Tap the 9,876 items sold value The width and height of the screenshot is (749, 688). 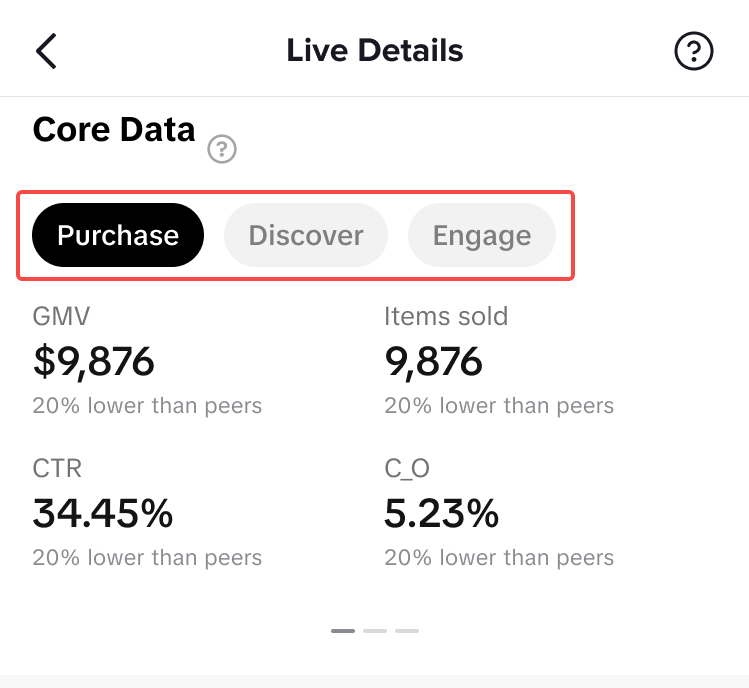(433, 362)
